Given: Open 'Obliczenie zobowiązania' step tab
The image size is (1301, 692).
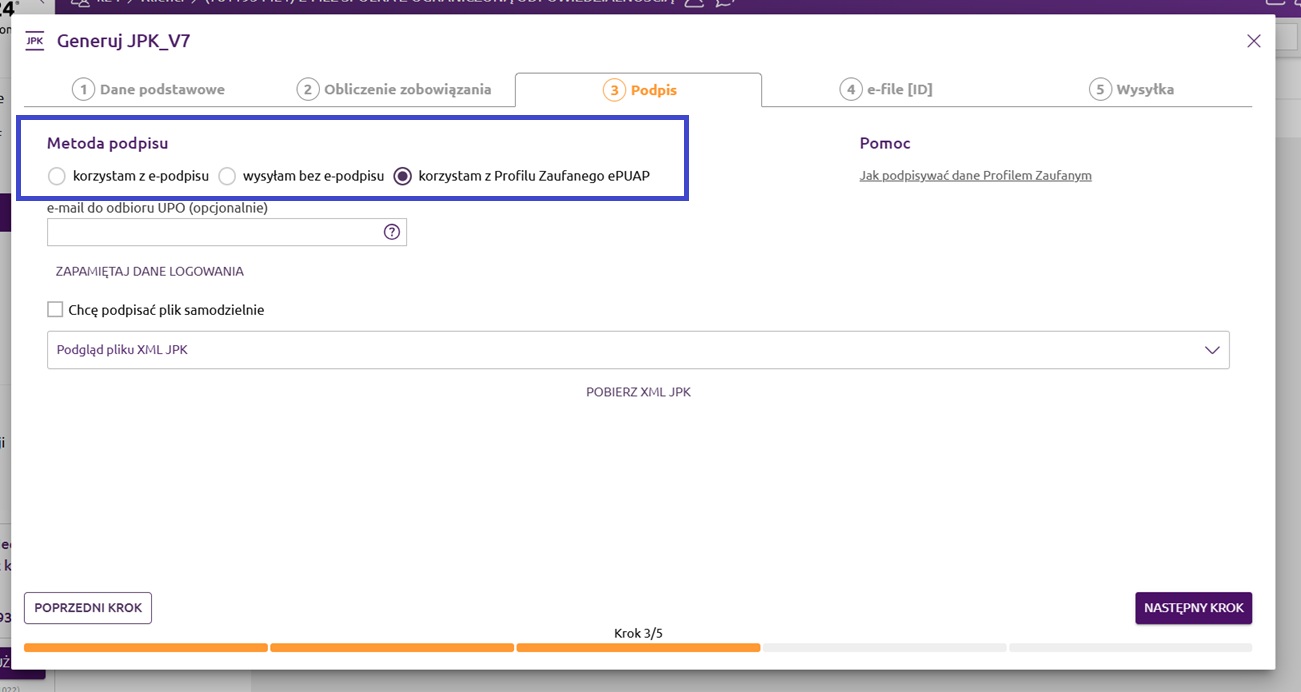Looking at the screenshot, I should coord(395,90).
